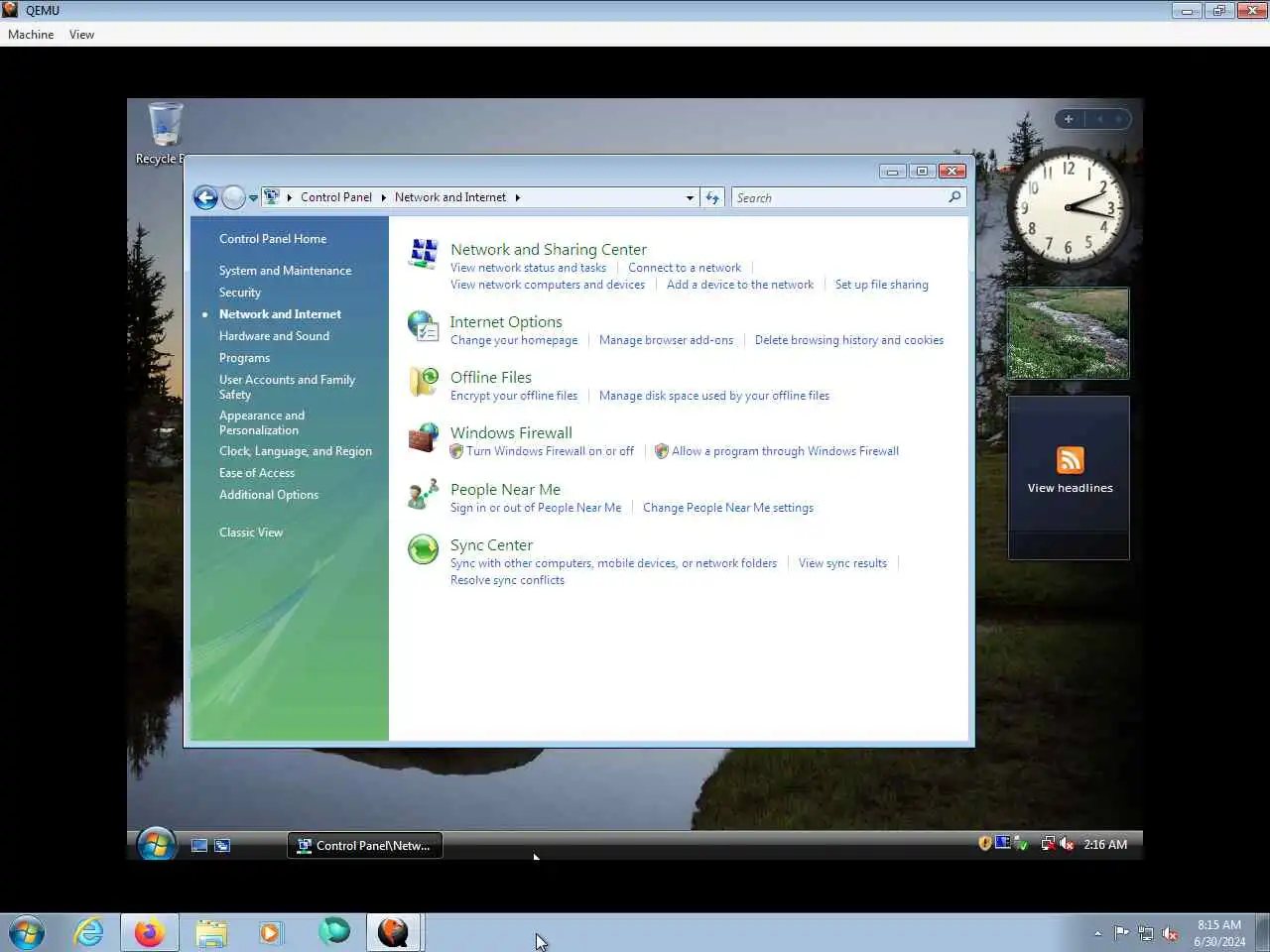Image resolution: width=1270 pixels, height=952 pixels.
Task: Open the address bar history dropdown arrow
Action: (690, 197)
